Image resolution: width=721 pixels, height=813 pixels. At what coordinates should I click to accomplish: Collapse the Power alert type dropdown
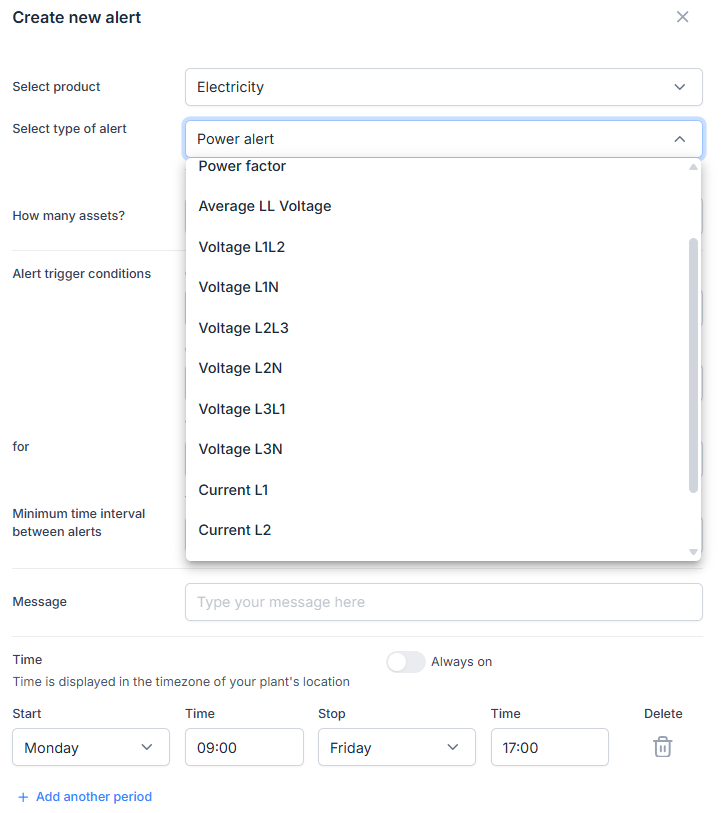coord(679,139)
